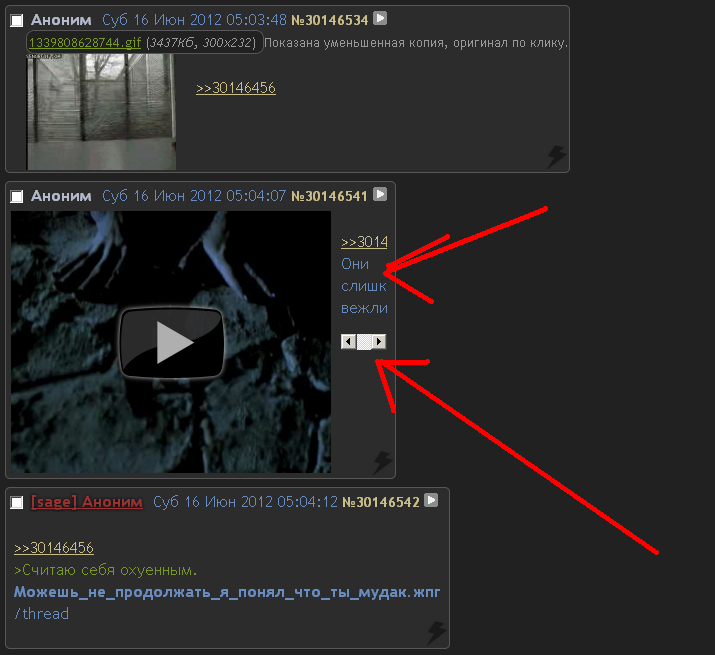
Task: Click the arrow icon next to №30146534
Action: [380, 18]
